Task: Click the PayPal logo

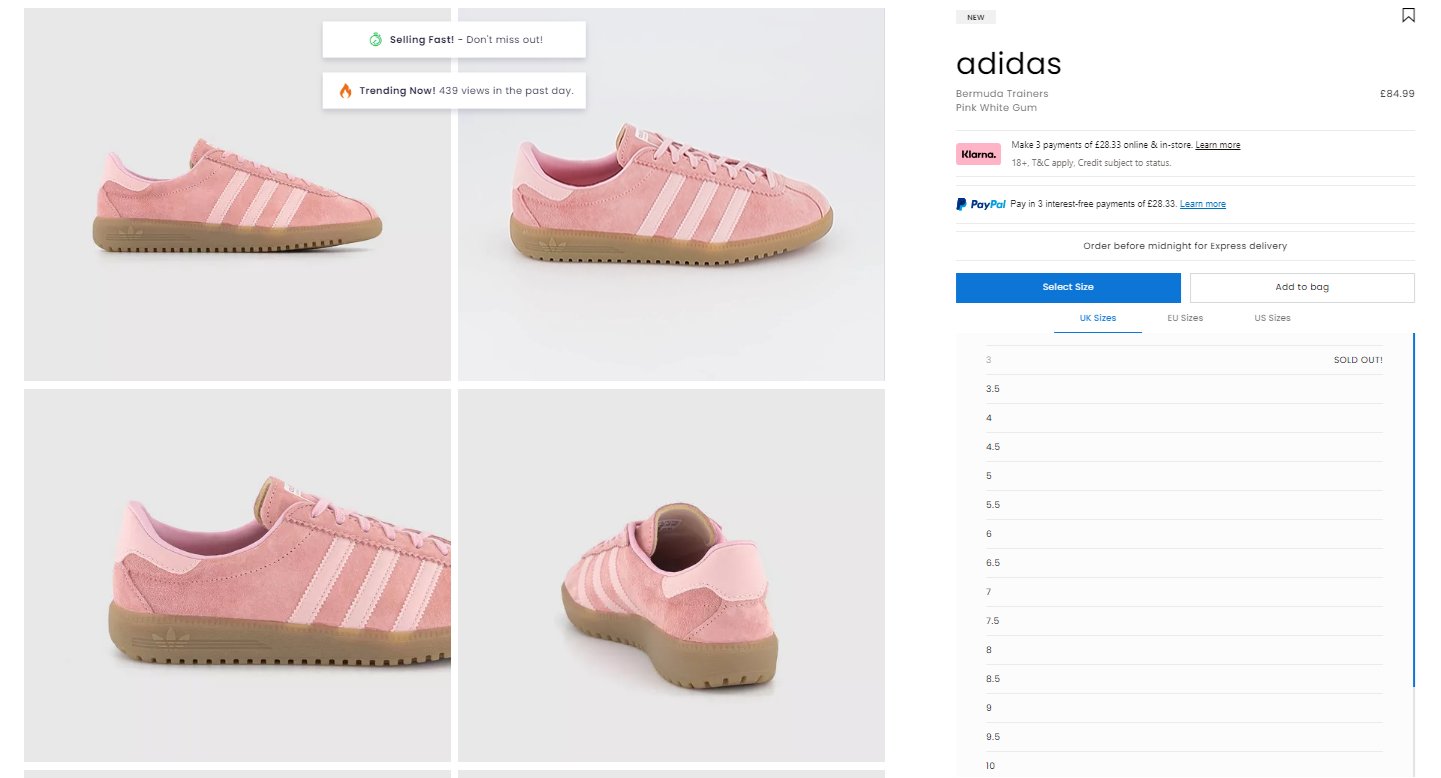Action: pos(981,204)
